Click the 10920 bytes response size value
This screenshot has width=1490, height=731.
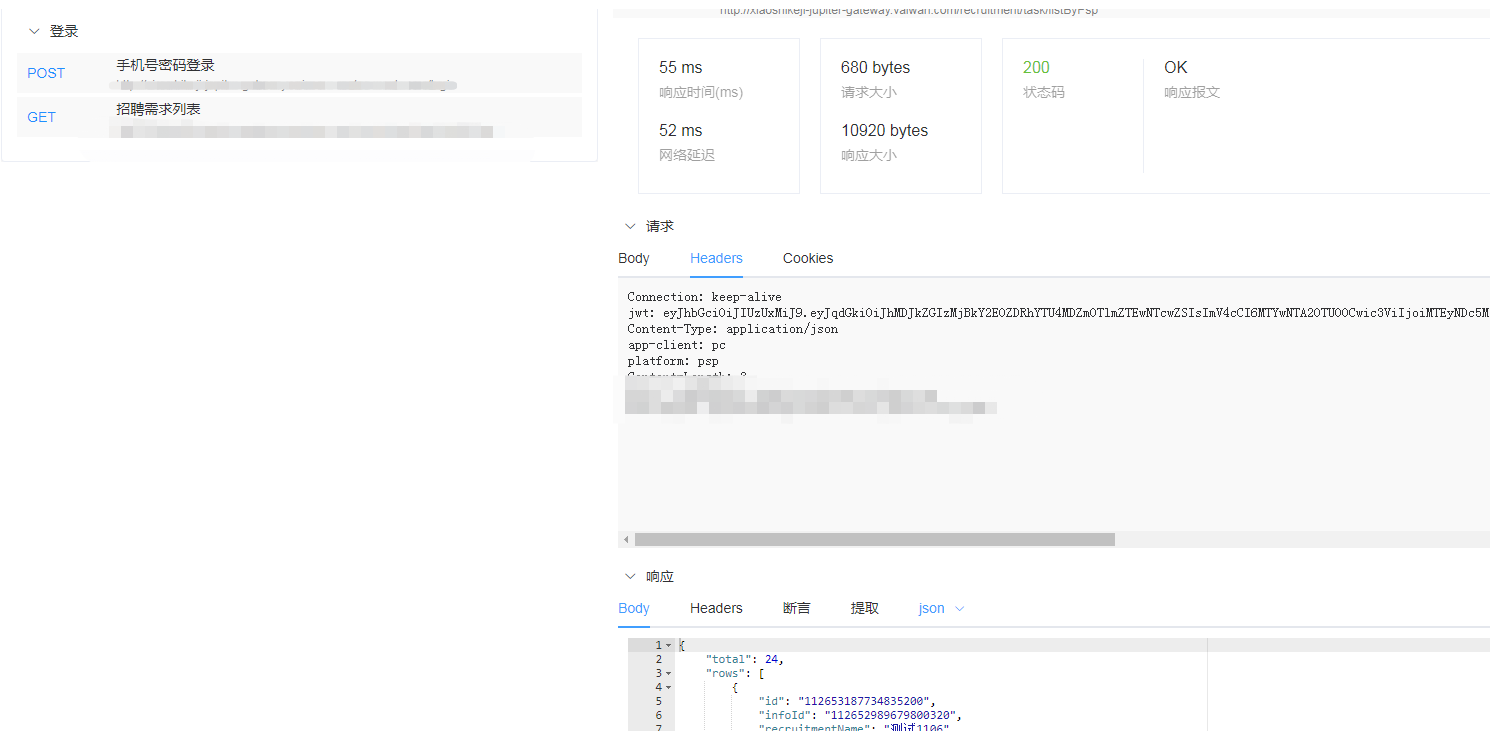885,131
